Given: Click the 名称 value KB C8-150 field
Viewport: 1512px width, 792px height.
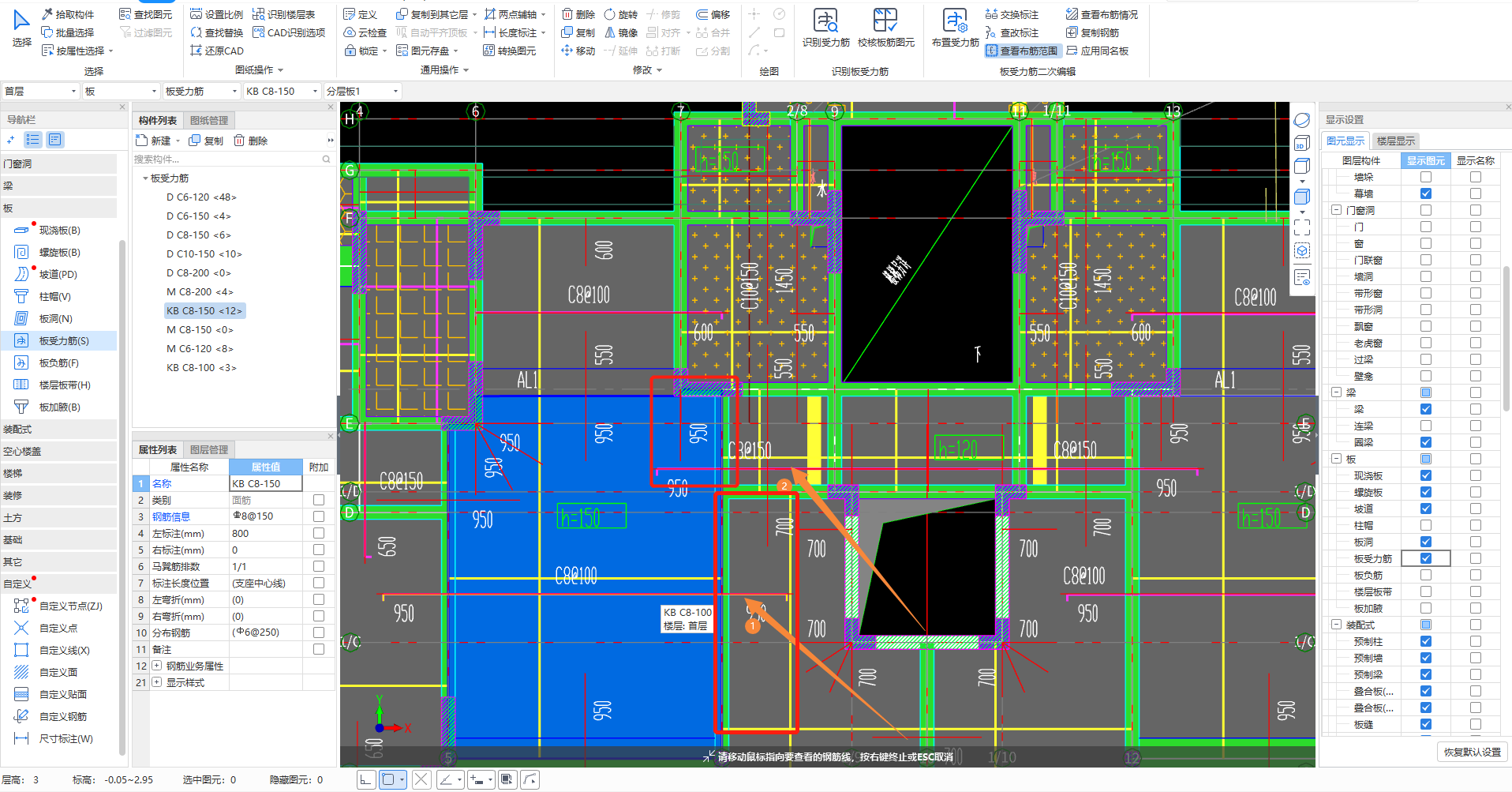Looking at the screenshot, I should (266, 483).
